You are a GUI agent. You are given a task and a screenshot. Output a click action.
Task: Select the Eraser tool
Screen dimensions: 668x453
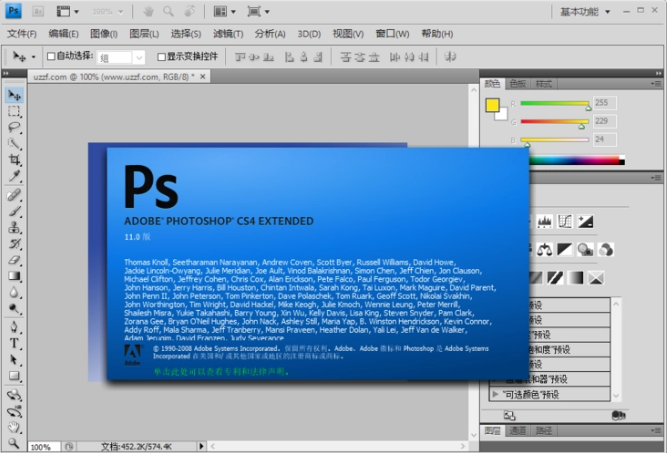(14, 260)
